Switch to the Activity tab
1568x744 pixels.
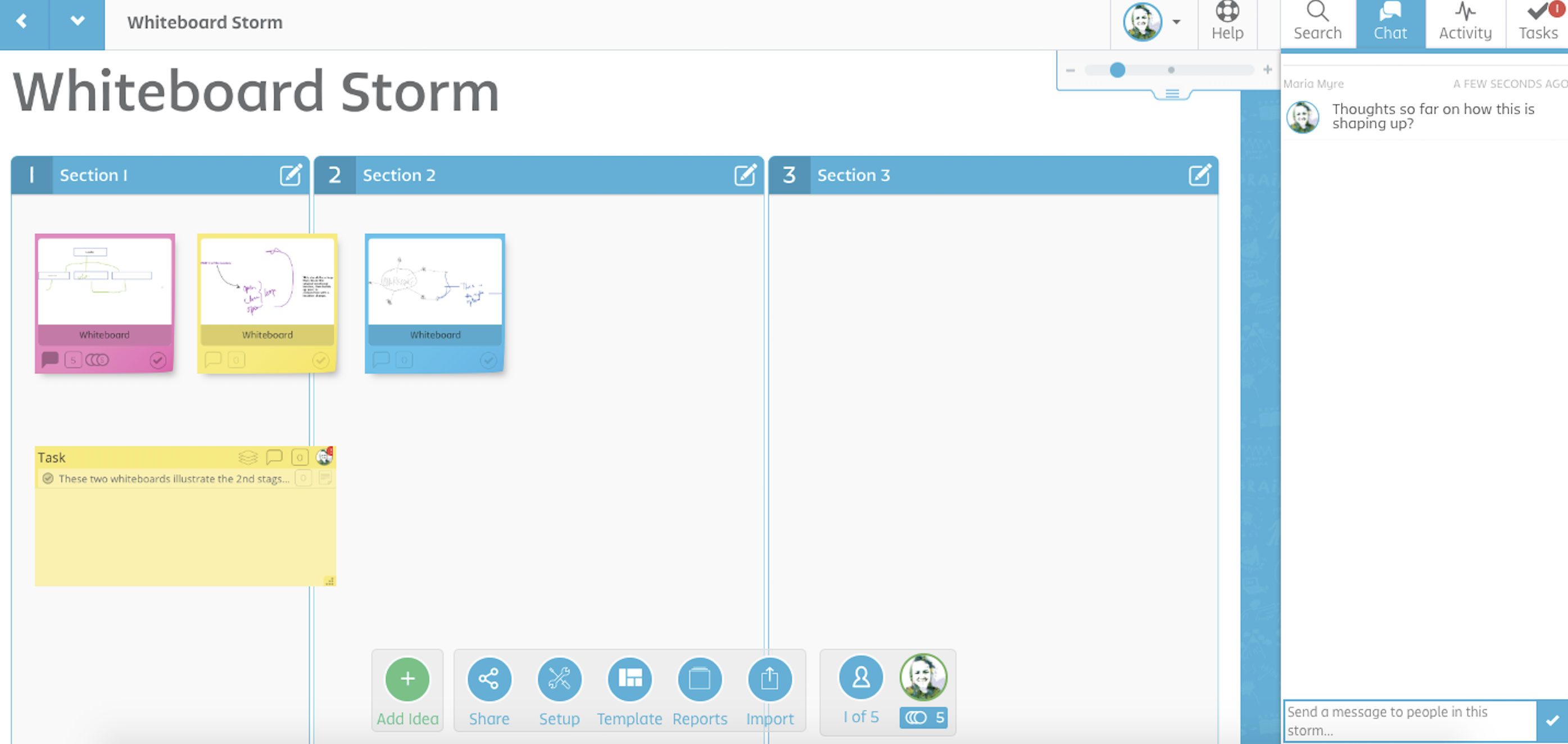coord(1462,22)
